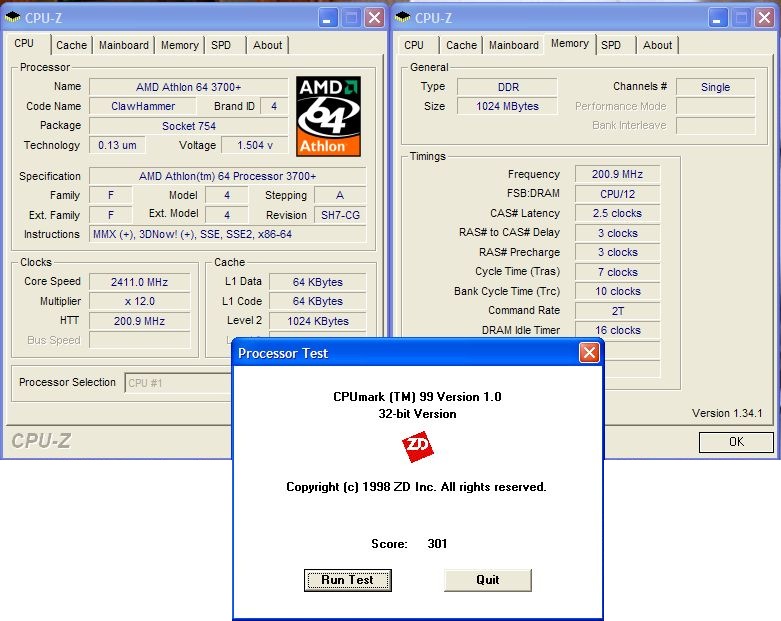Click the Code Name value ClawHammer
This screenshot has width=781, height=621.
143,106
